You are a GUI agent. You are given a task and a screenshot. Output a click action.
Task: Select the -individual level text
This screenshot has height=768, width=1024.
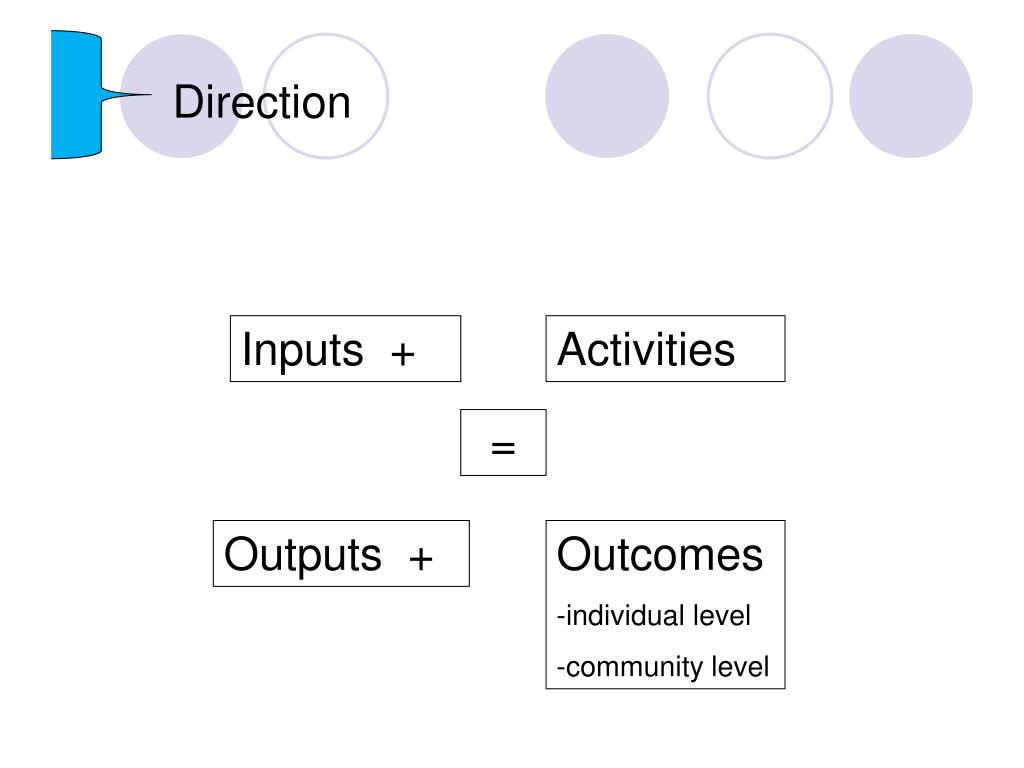(x=654, y=616)
